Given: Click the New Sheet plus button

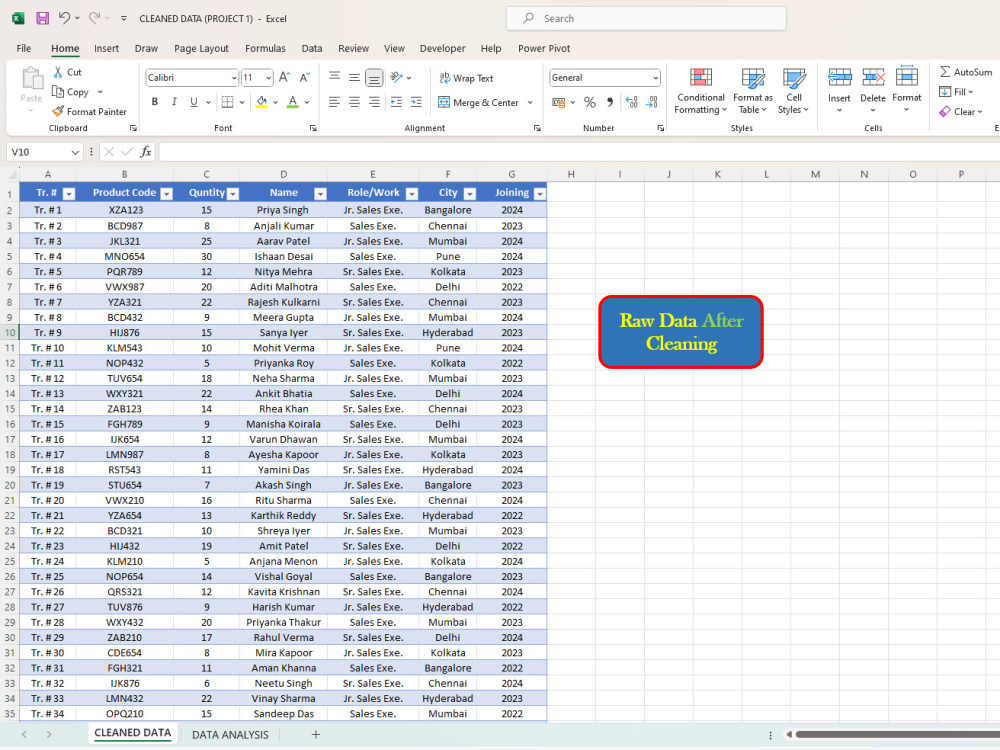Looking at the screenshot, I should pos(315,734).
